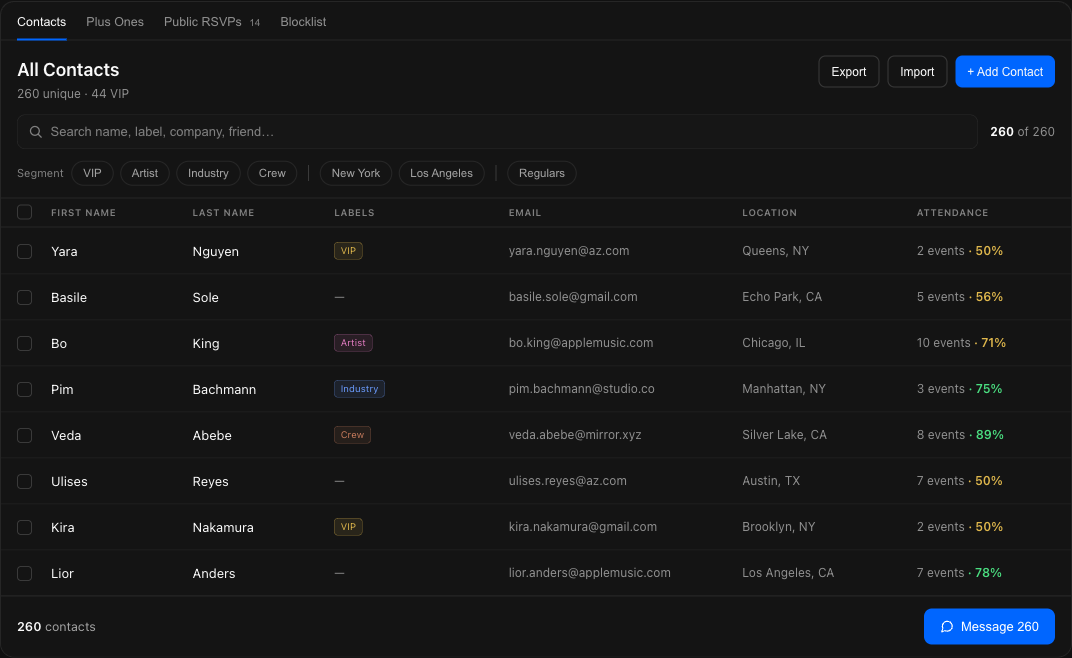Screen dimensions: 1072x658
Task: Check the box for Yara Nguyen
Action: pyautogui.click(x=25, y=251)
